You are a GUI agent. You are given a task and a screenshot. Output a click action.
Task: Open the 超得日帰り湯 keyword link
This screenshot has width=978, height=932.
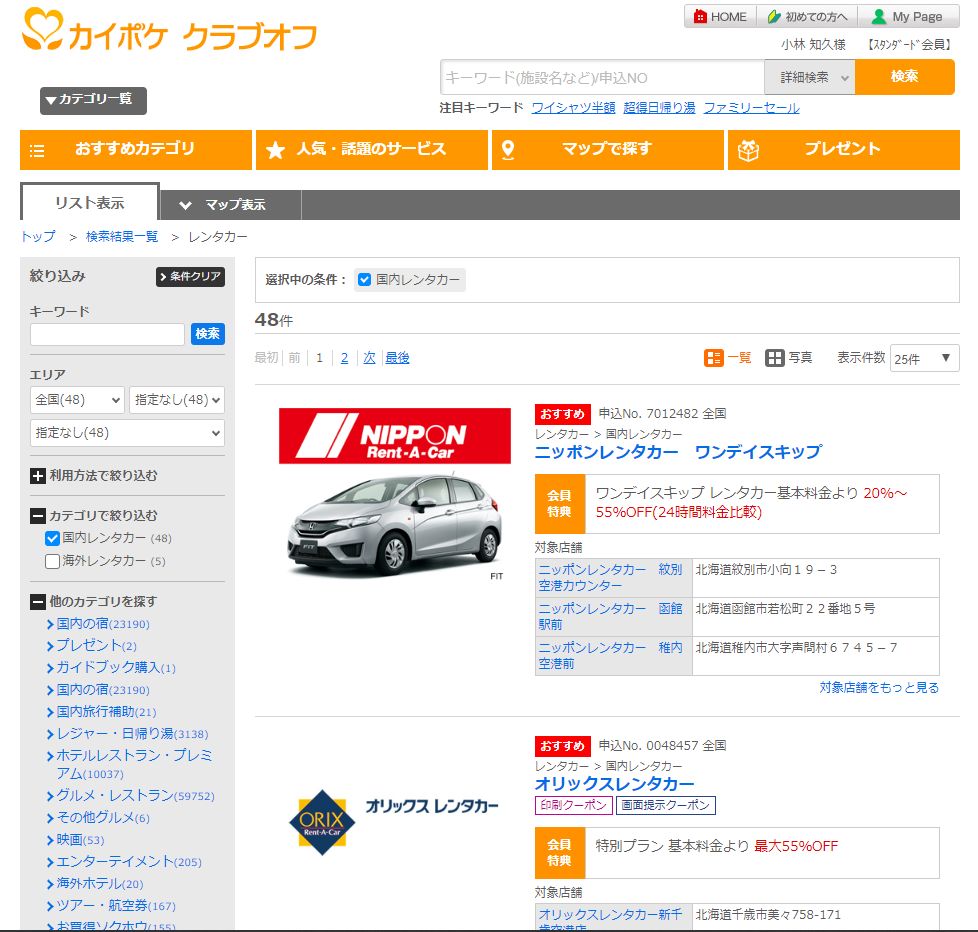click(659, 108)
